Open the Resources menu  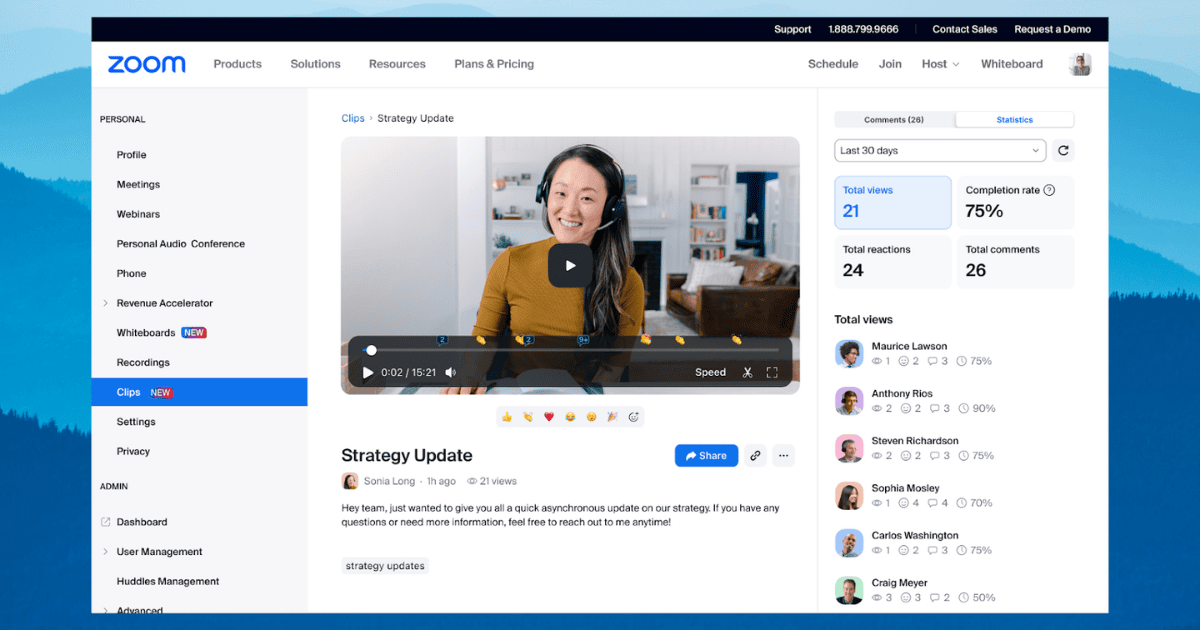pyautogui.click(x=397, y=64)
